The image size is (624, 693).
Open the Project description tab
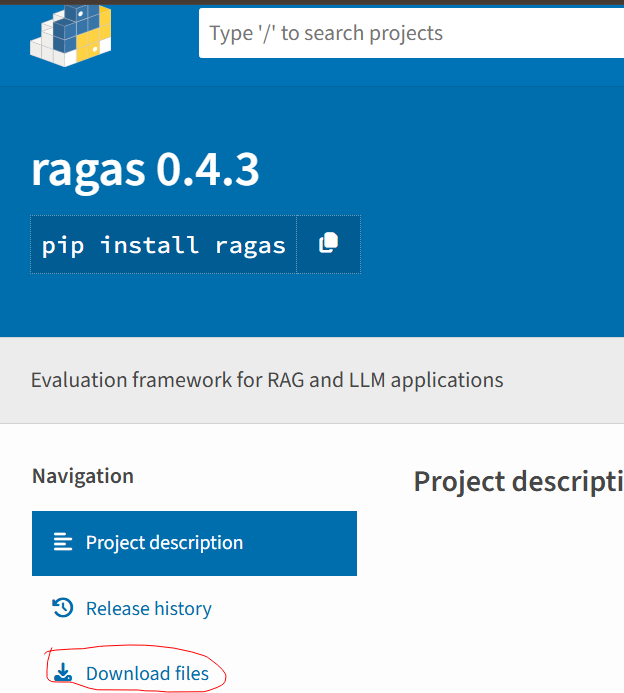coord(194,543)
